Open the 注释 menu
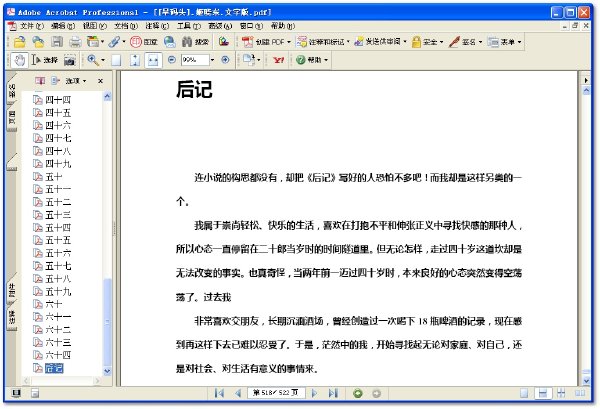 (157, 26)
